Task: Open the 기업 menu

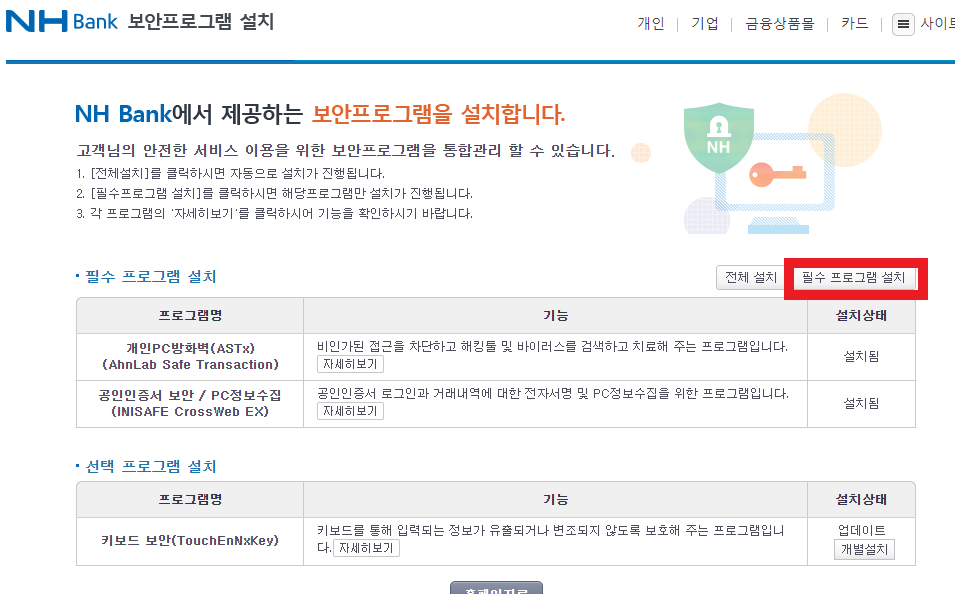Action: (703, 23)
